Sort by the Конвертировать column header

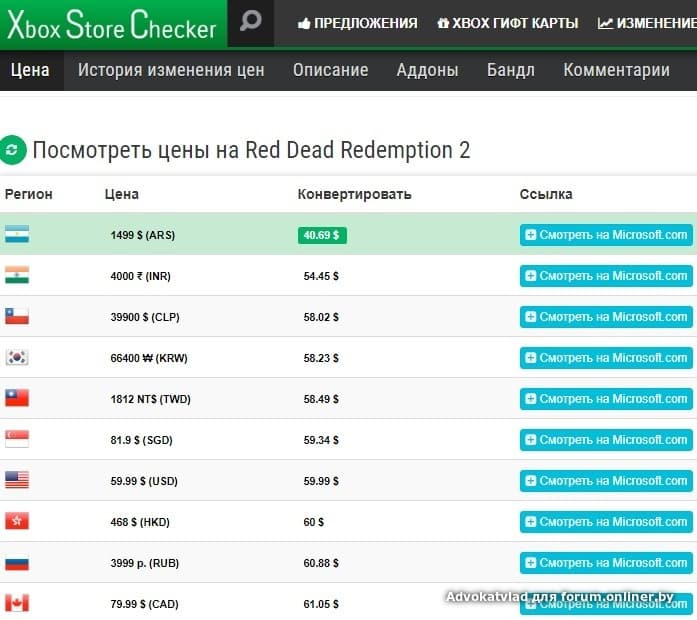click(x=354, y=194)
